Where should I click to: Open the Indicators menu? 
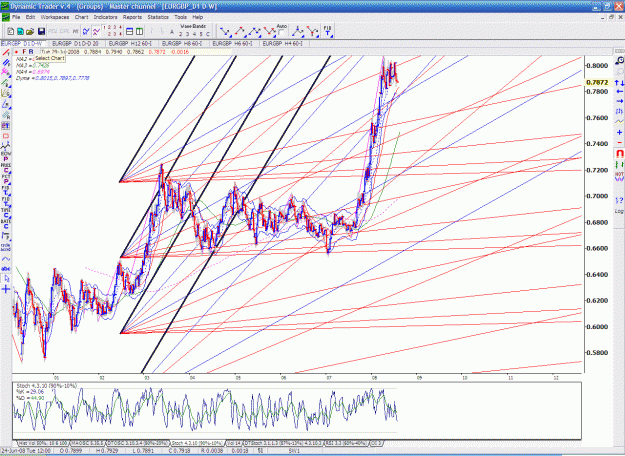pyautogui.click(x=106, y=17)
